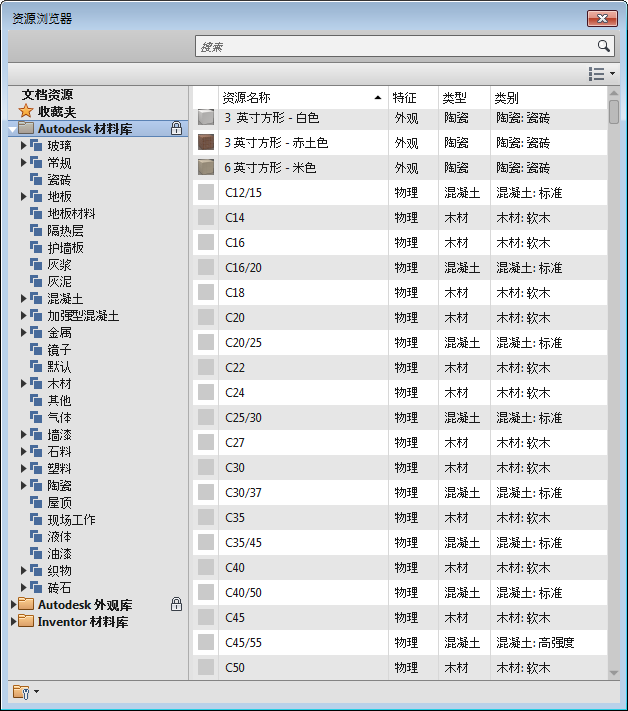628x711 pixels.
Task: Open the list view options dropdown
Action: coord(601,73)
